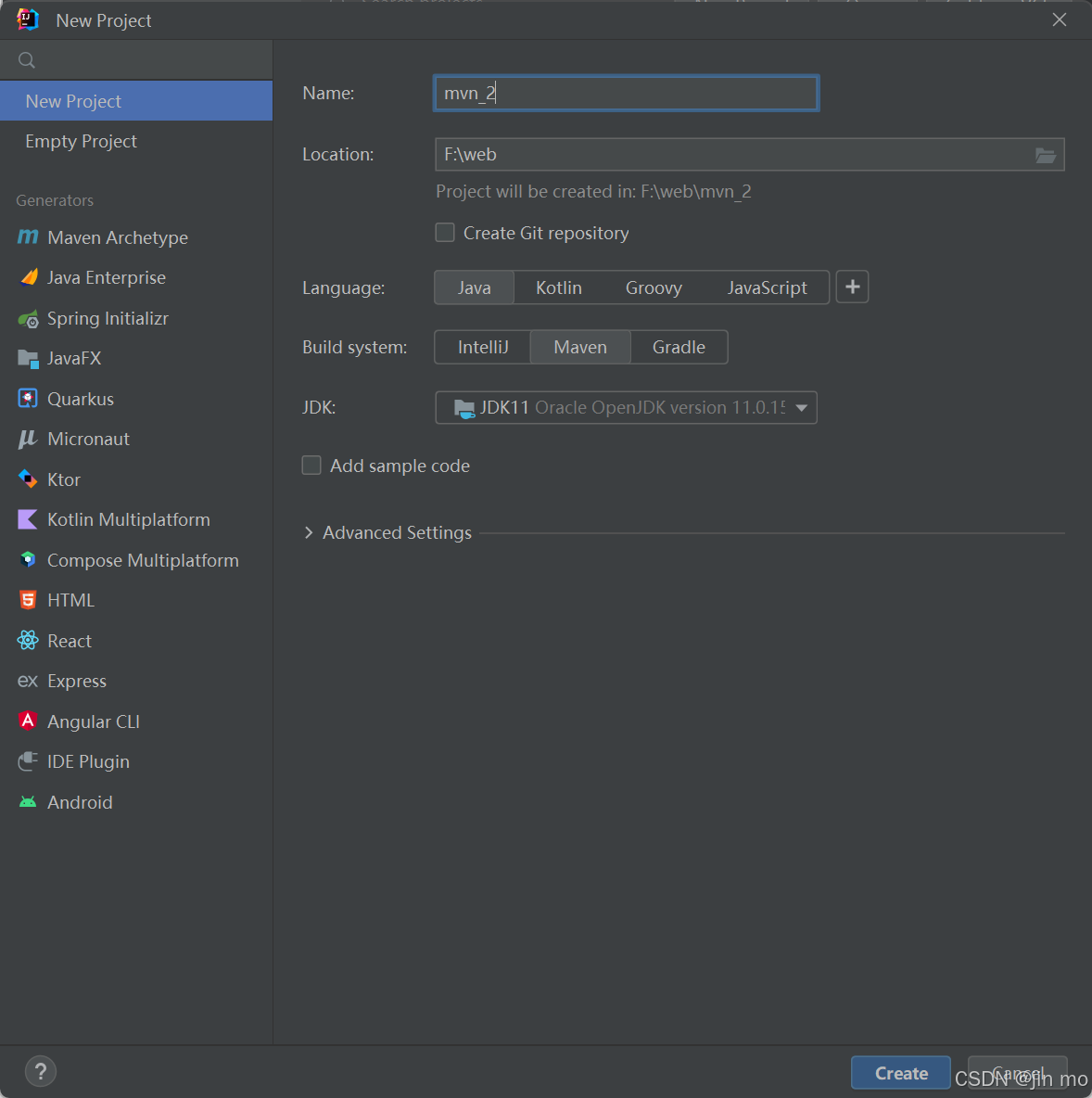Click the Java Enterprise icon
The image size is (1092, 1098).
[x=29, y=277]
